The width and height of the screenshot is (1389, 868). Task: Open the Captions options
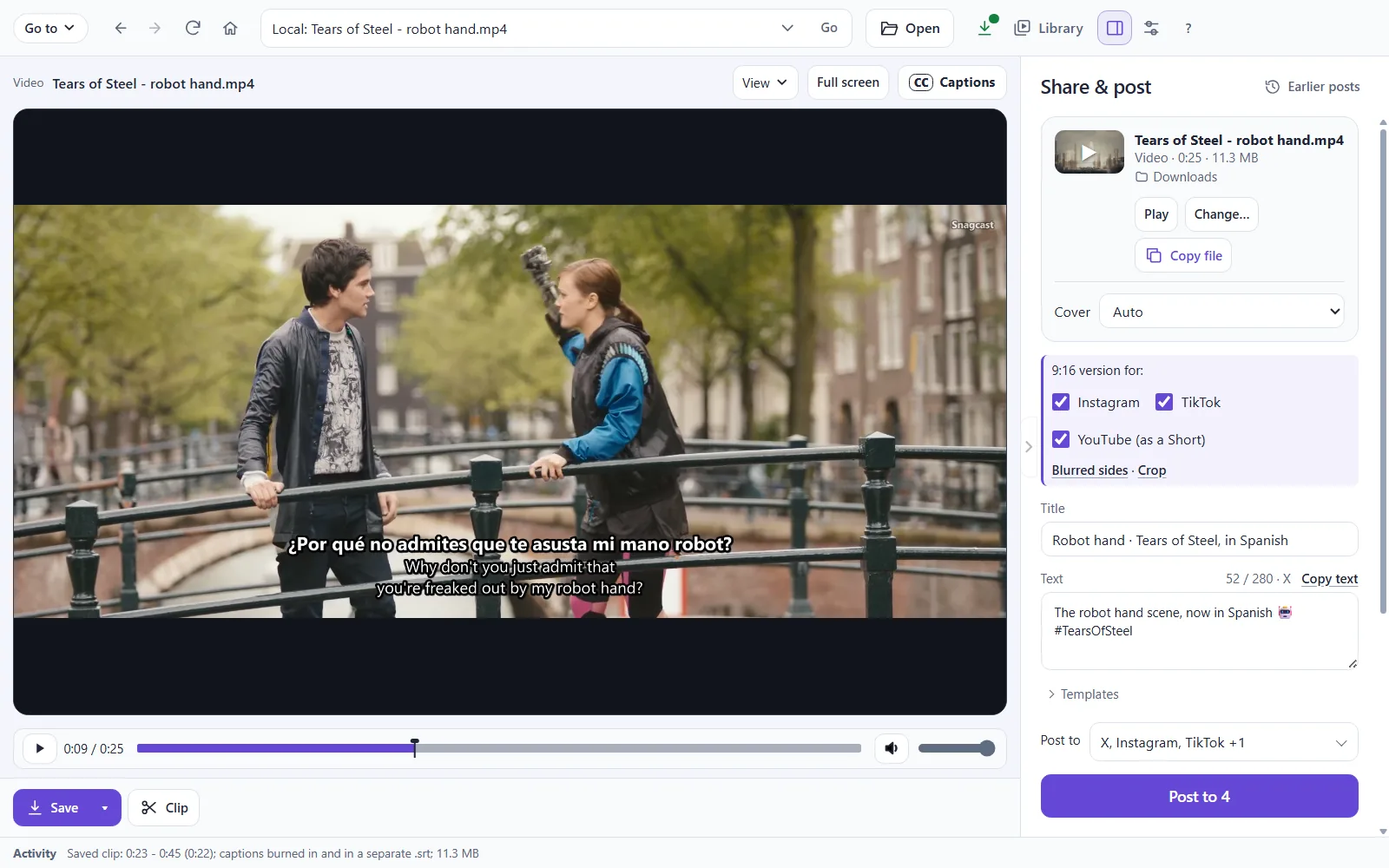[x=951, y=82]
